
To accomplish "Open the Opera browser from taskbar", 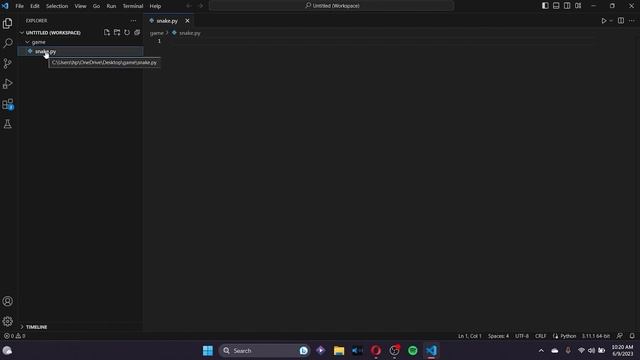I will pyautogui.click(x=376, y=351).
